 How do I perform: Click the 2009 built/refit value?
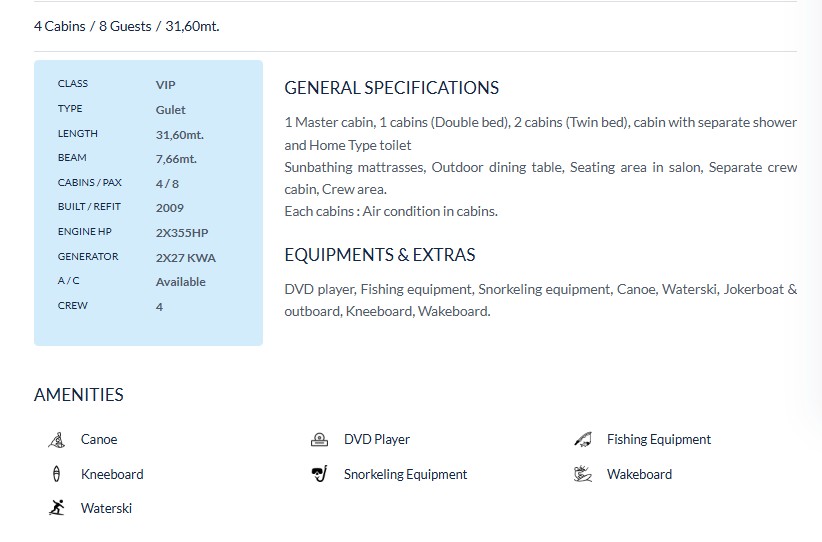170,209
